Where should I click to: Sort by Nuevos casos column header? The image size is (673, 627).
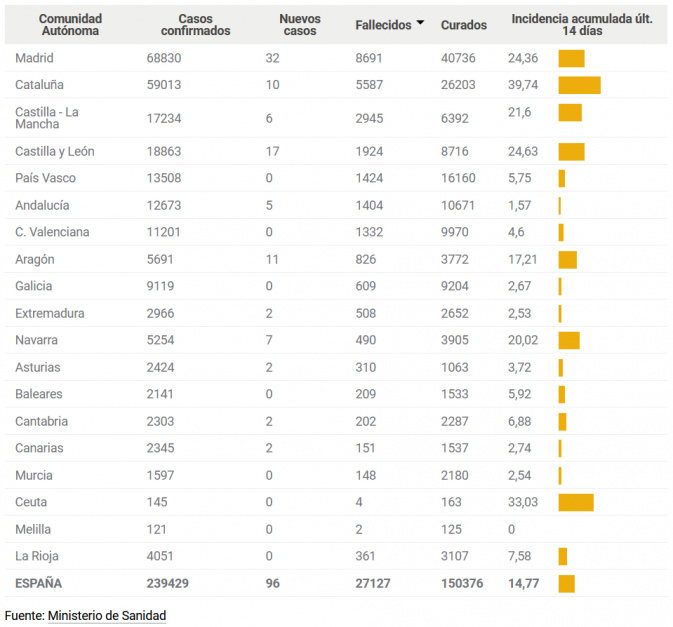point(299,25)
